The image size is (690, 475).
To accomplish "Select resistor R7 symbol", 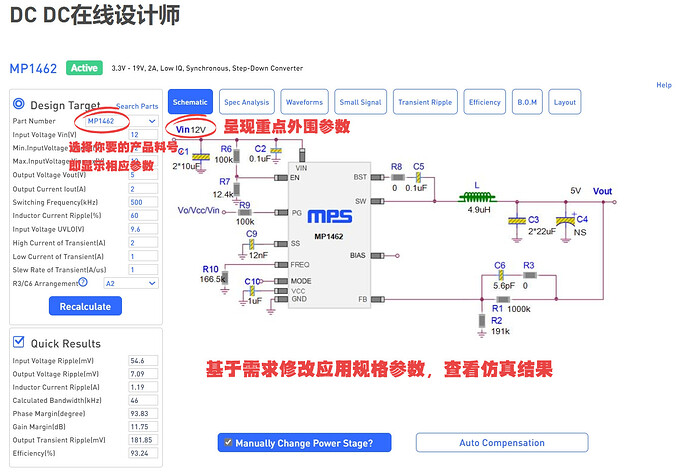I will coord(237,189).
